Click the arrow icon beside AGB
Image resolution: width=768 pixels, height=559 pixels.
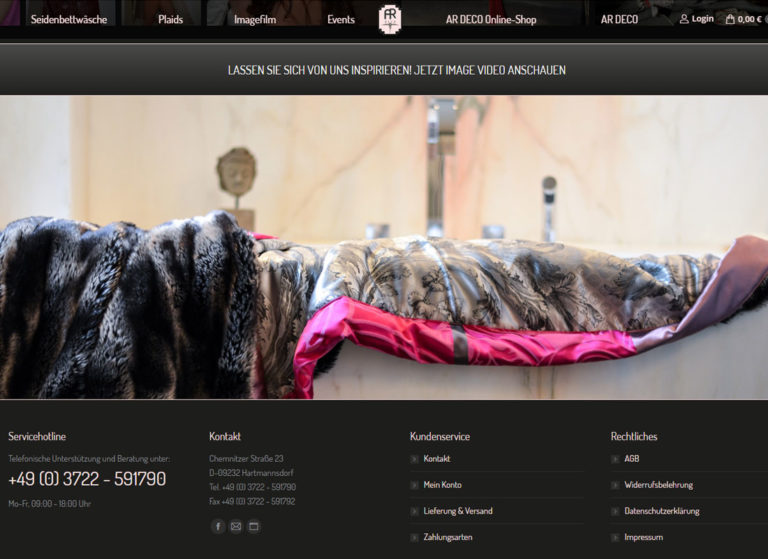click(x=615, y=459)
